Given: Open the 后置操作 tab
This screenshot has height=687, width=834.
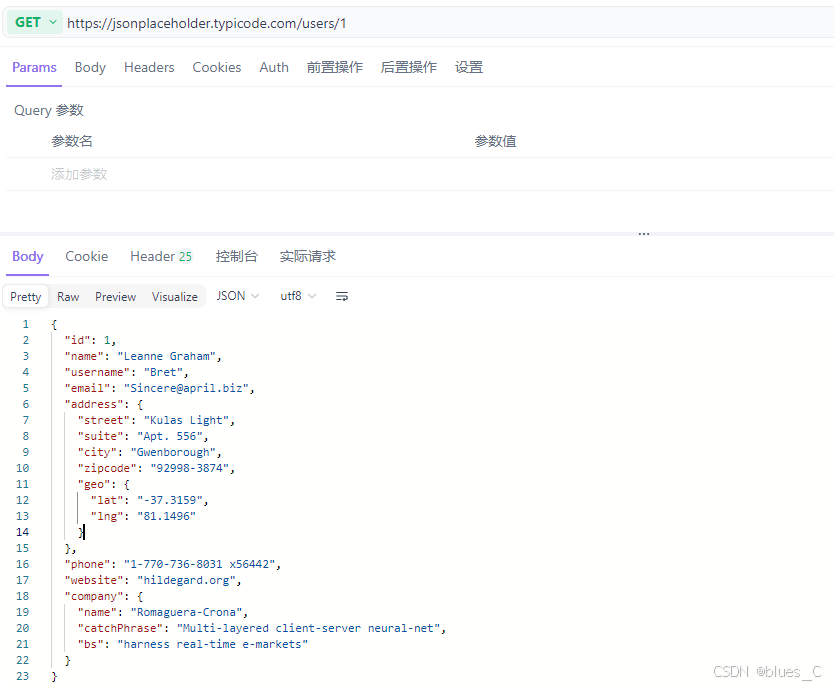Looking at the screenshot, I should click(408, 68).
